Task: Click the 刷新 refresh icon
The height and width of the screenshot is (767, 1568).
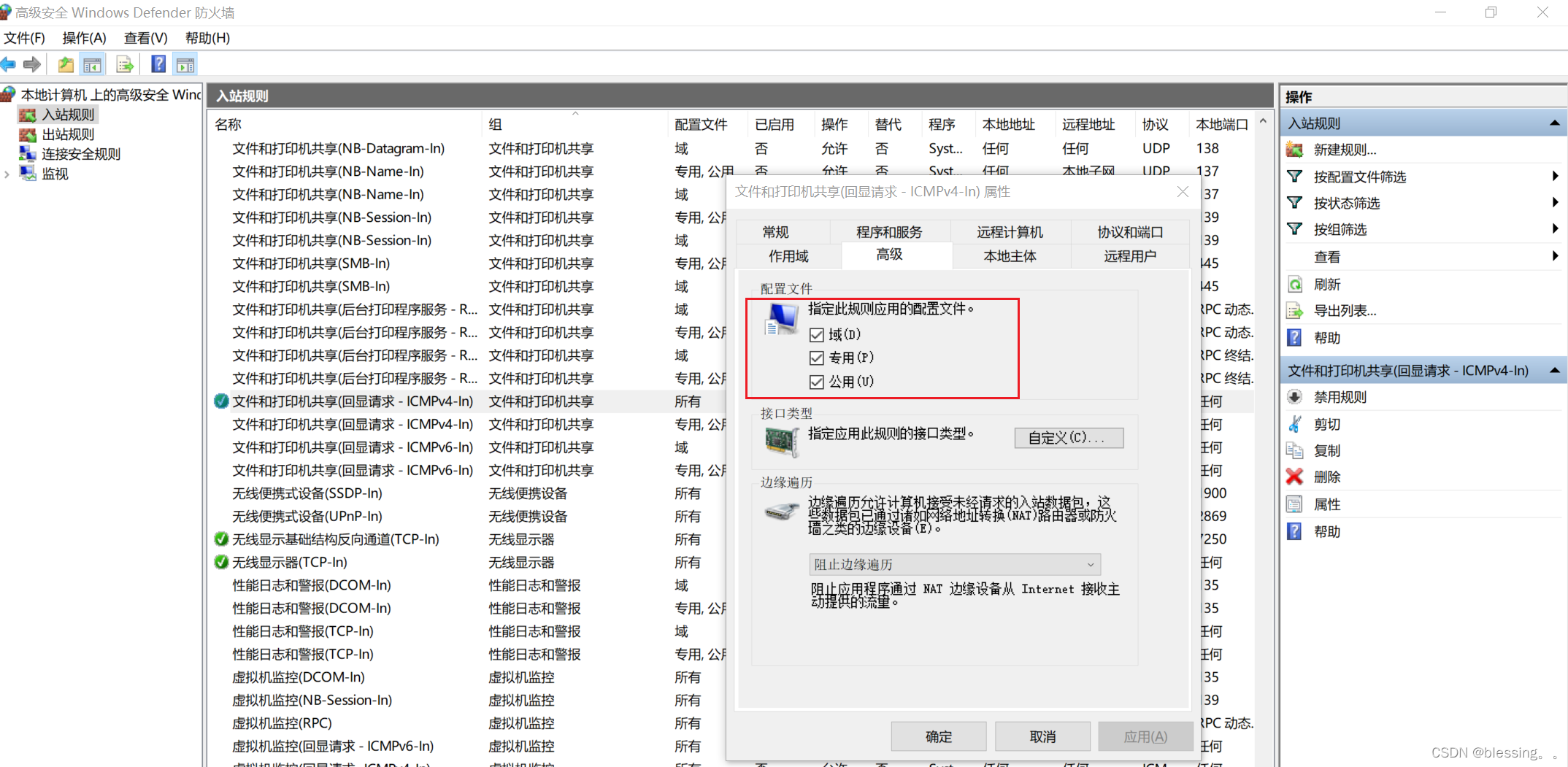Action: [1296, 284]
